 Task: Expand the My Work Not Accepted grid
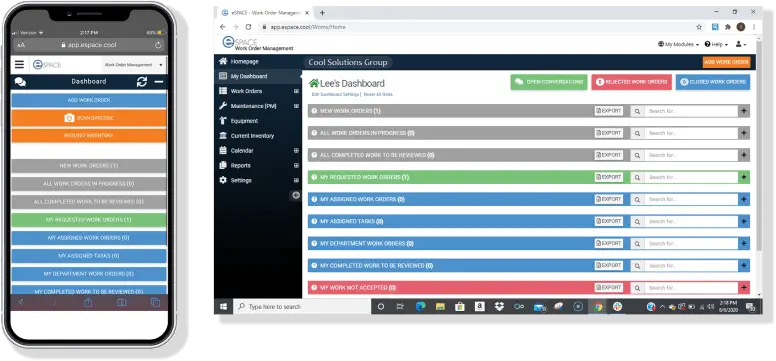coord(744,288)
